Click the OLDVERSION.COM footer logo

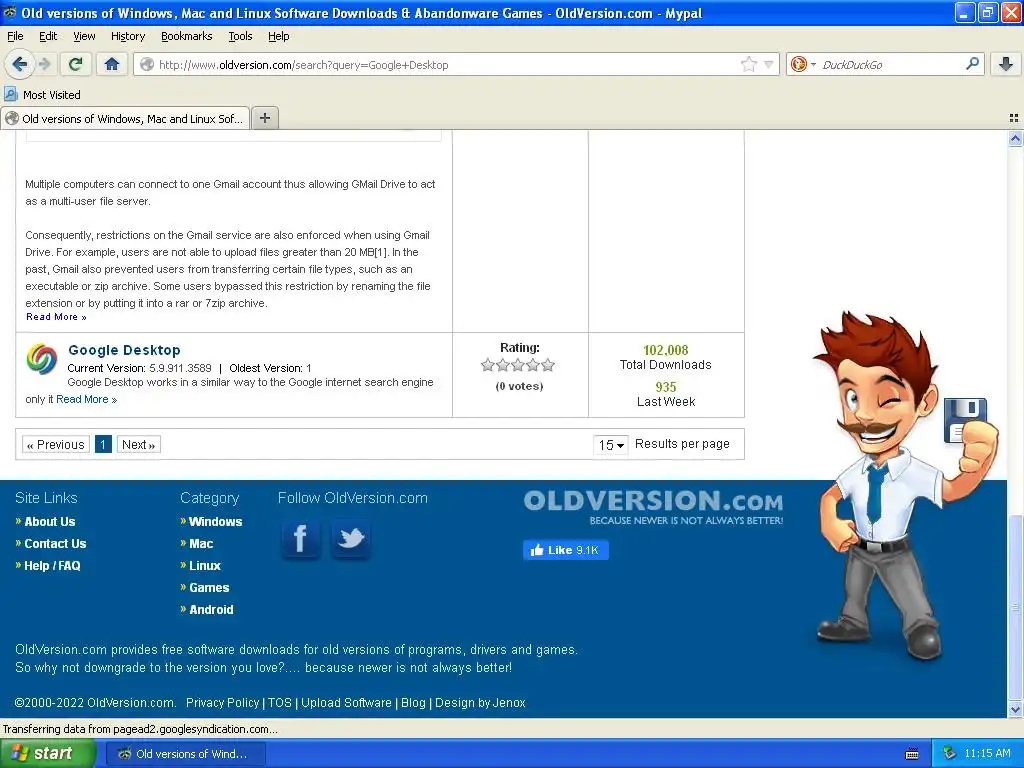click(653, 507)
